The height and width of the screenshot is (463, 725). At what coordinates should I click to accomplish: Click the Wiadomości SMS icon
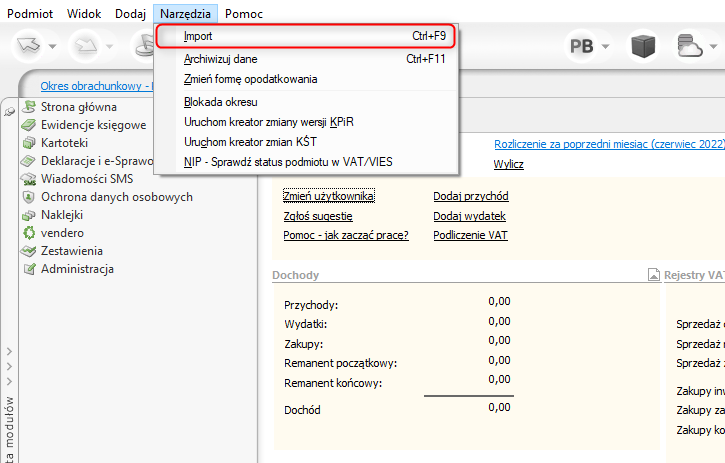coord(31,179)
